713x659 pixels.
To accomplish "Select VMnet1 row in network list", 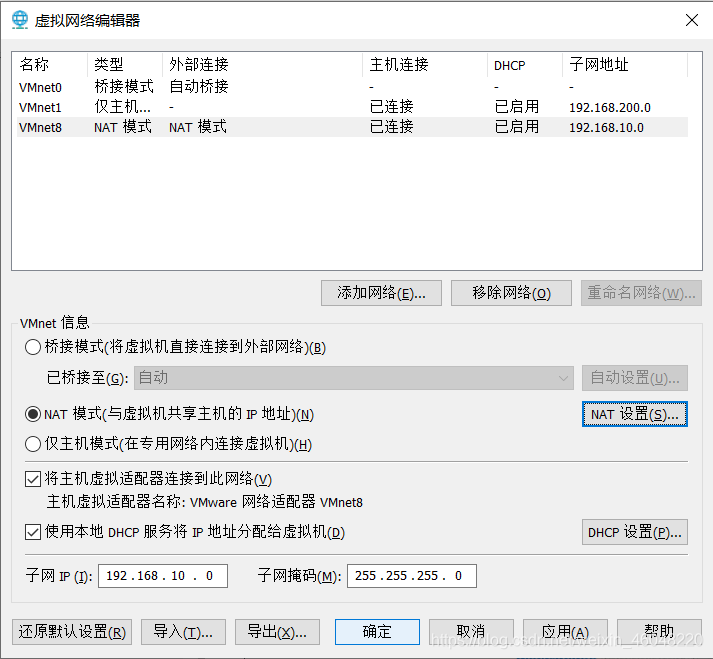I will 352,107.
